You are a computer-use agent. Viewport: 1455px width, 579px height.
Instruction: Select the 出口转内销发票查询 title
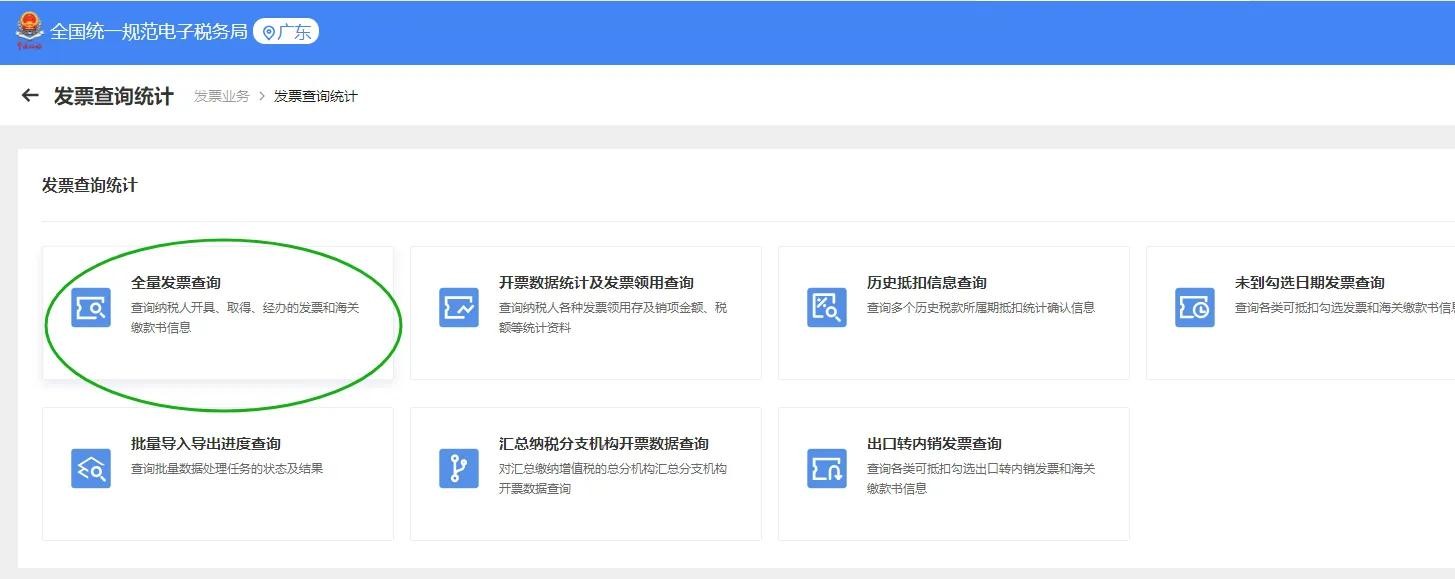[934, 444]
